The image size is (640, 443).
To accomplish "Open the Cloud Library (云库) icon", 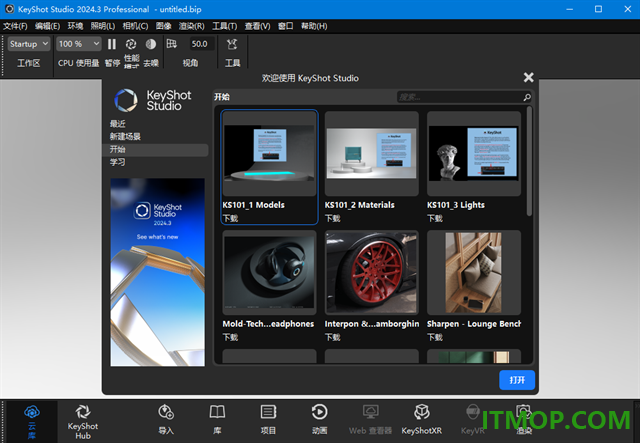I will pyautogui.click(x=32, y=412).
